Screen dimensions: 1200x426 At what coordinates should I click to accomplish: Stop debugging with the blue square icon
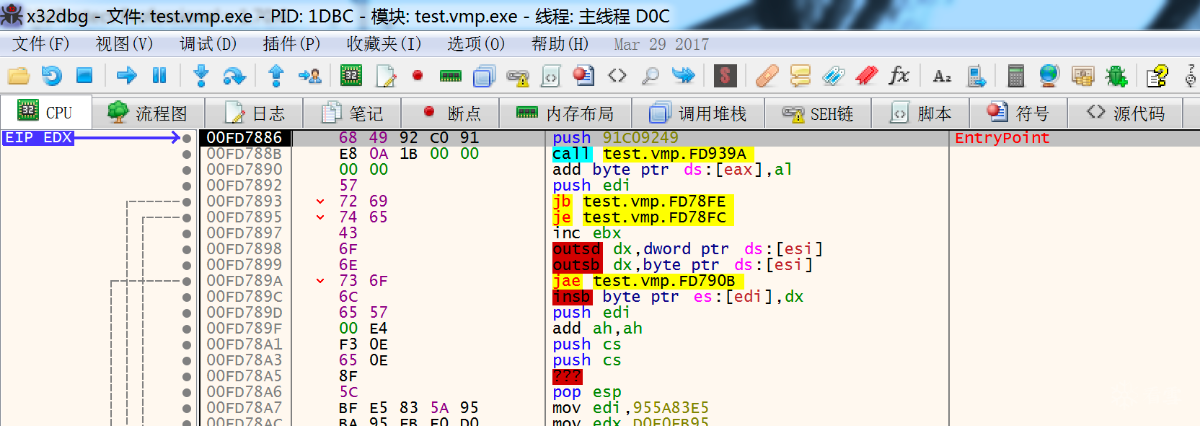coord(84,75)
